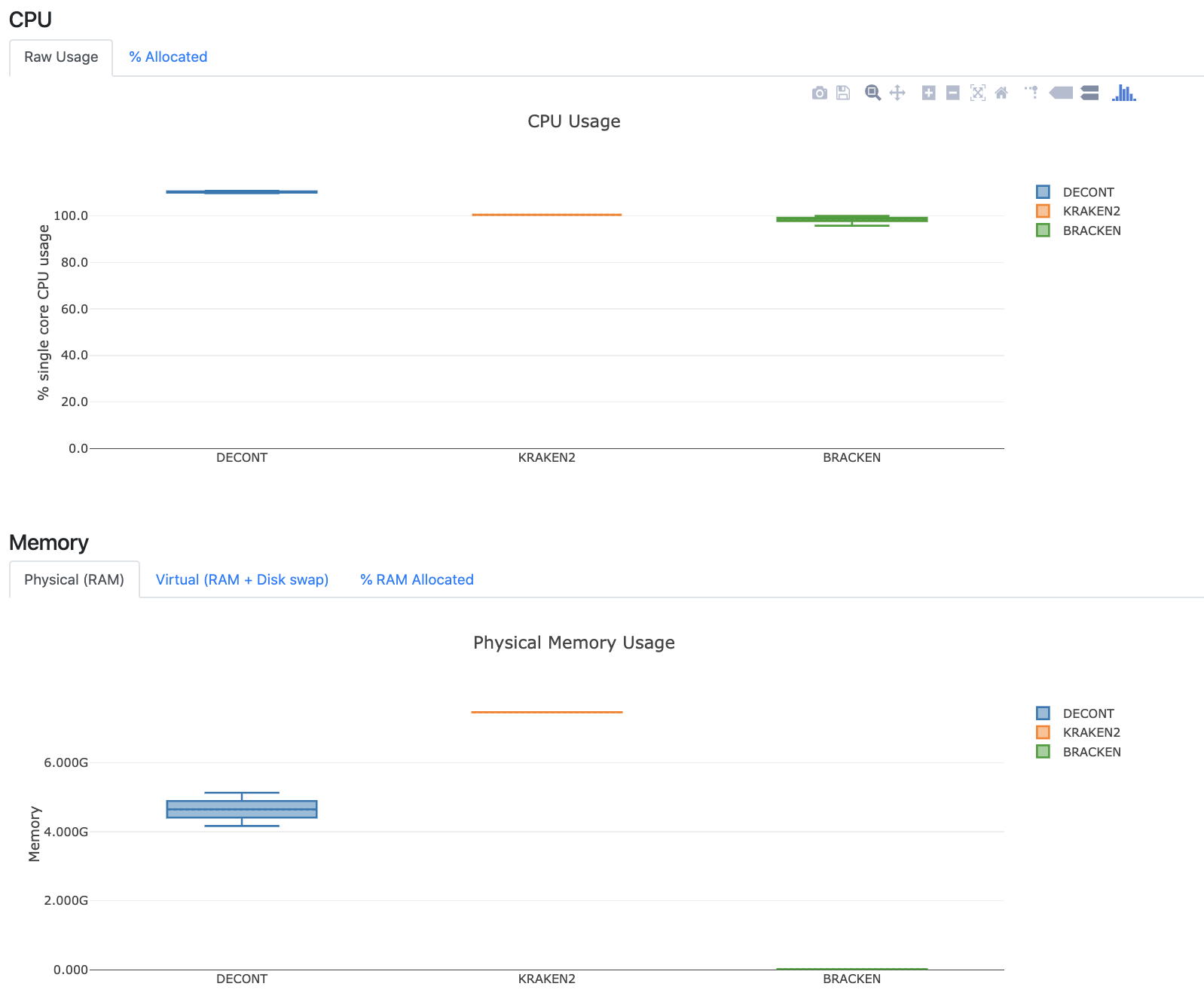The image size is (1204, 1008).
Task: Enable show closest data on hover
Action: 1061,93
